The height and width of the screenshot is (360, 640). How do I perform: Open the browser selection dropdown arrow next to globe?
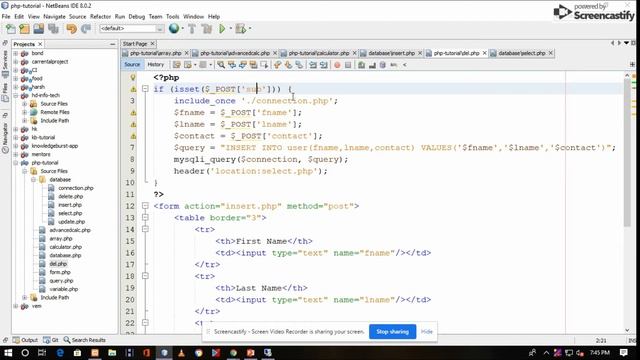click(x=182, y=29)
